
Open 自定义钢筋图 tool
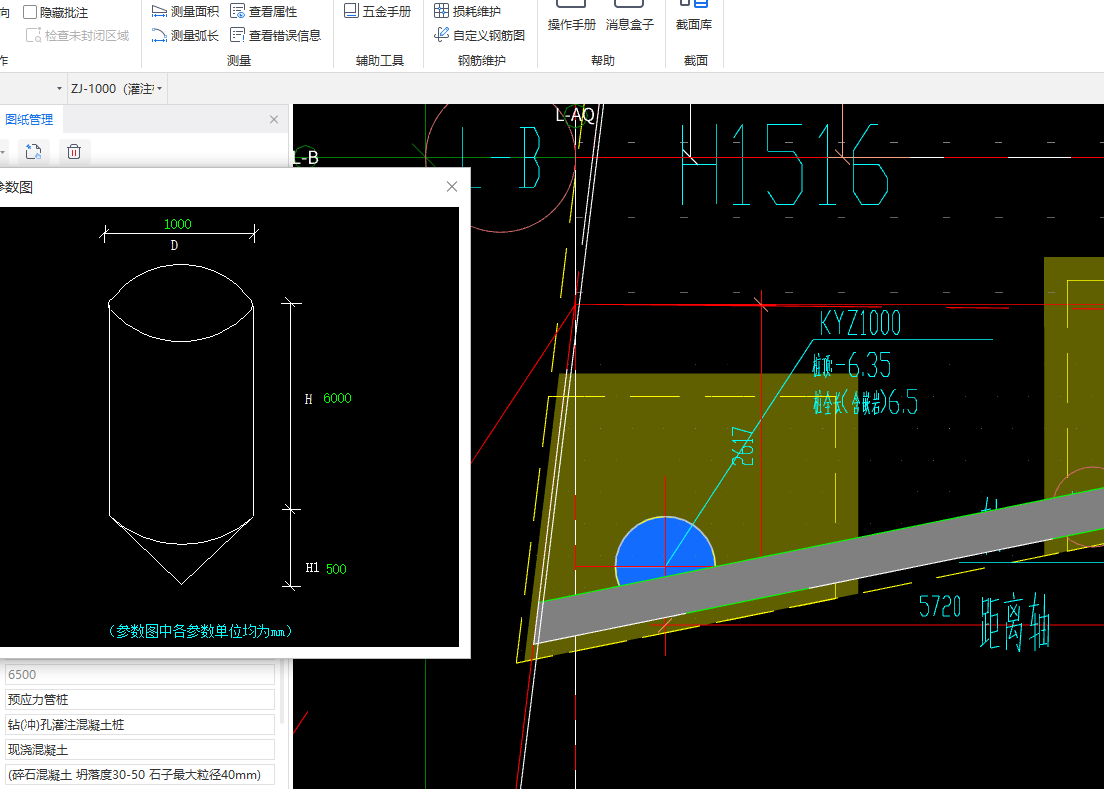(479, 35)
